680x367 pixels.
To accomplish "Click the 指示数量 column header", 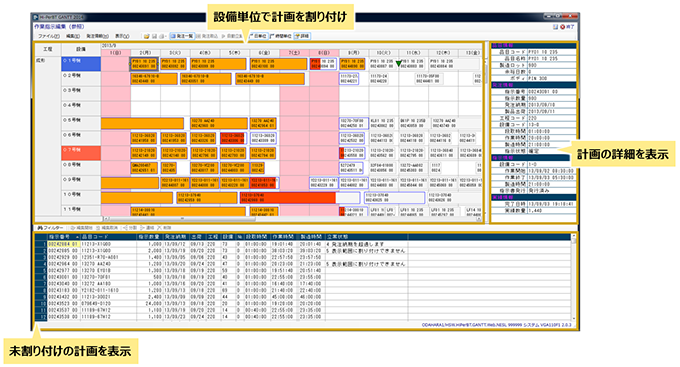I will tap(150, 237).
